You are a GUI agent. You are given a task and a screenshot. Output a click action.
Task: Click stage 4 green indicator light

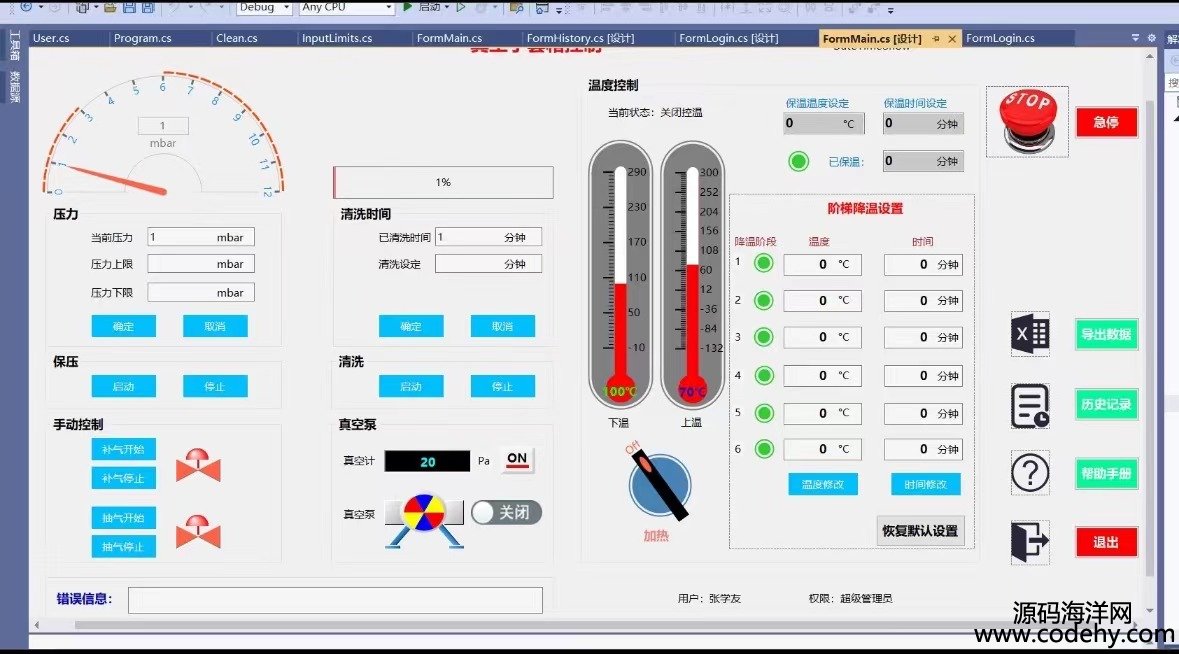coord(764,375)
